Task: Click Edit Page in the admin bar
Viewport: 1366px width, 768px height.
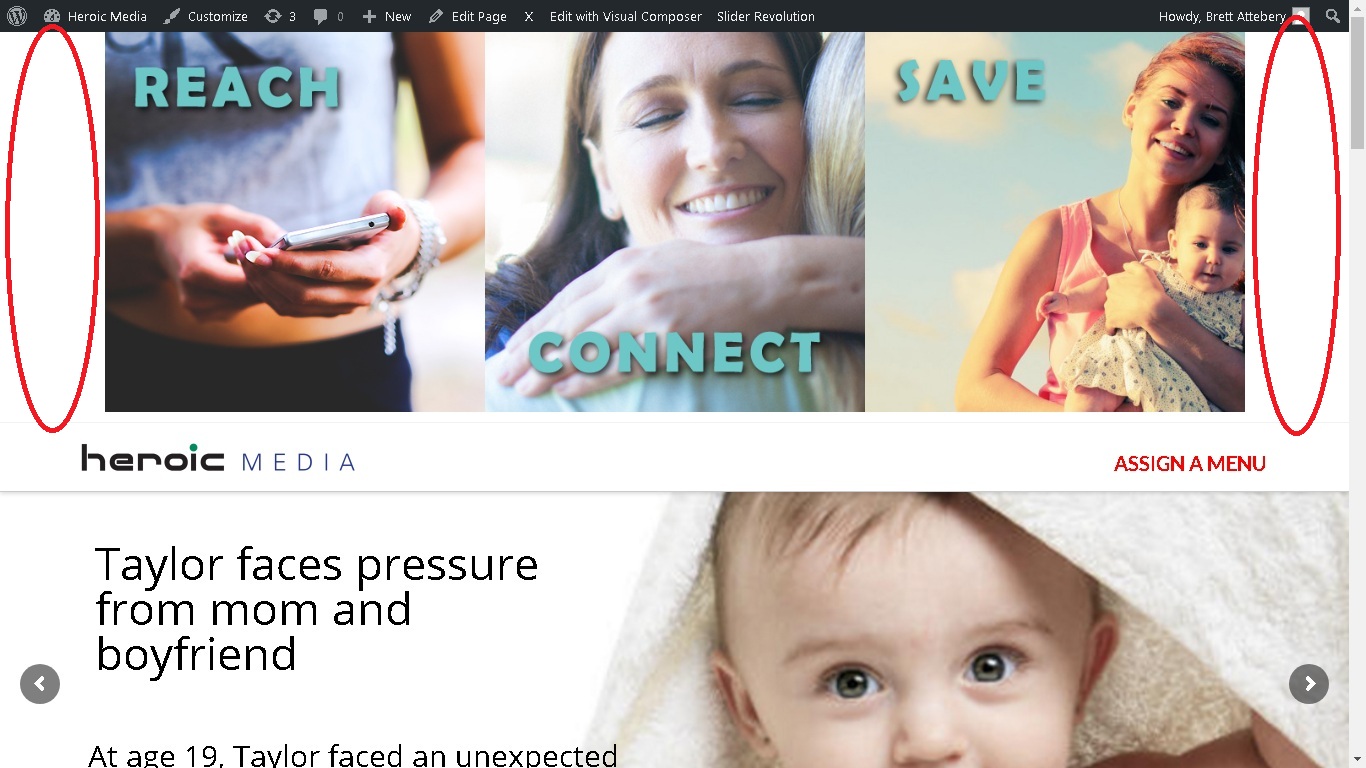Action: click(467, 16)
